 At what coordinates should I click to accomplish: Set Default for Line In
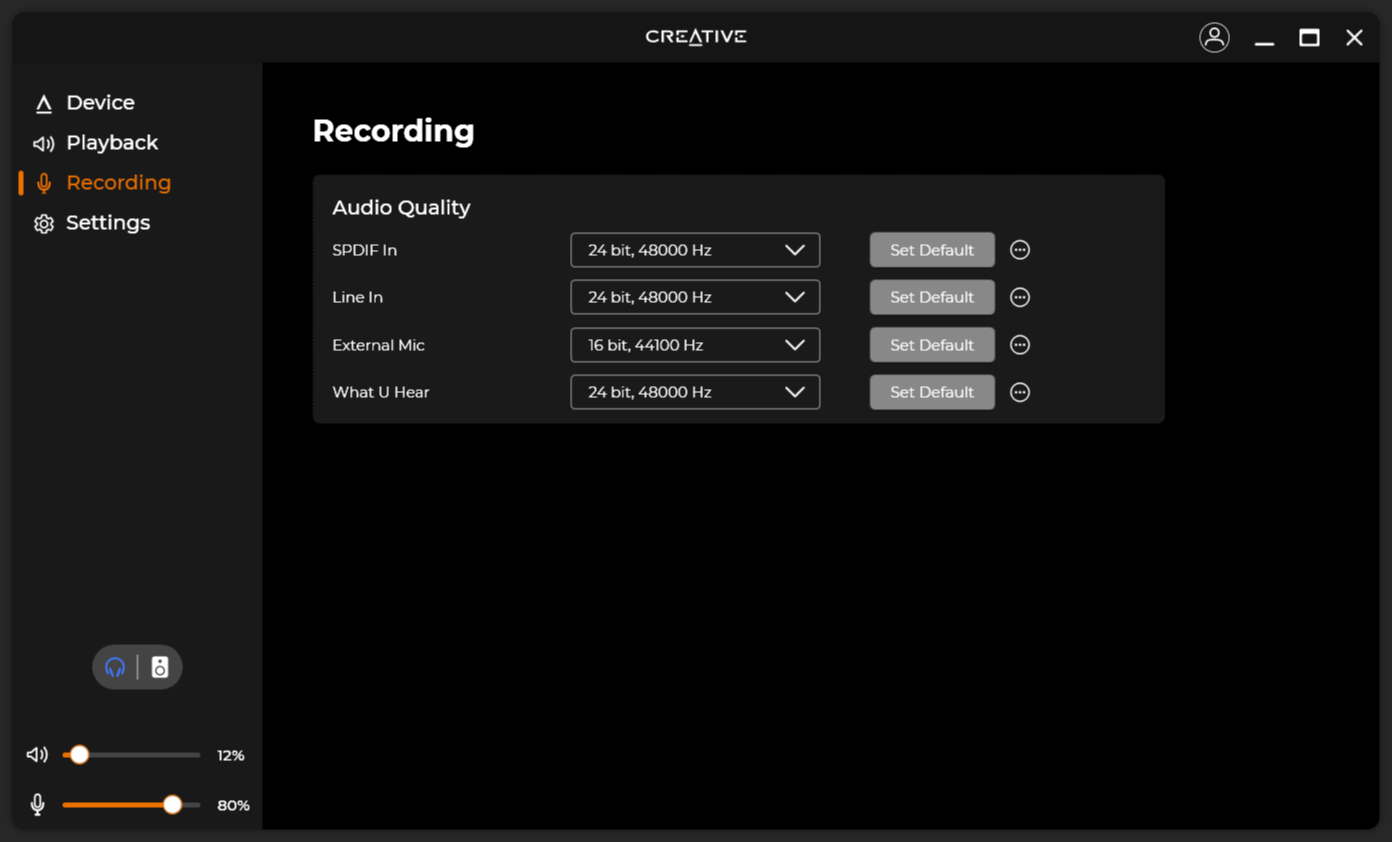[x=931, y=297]
